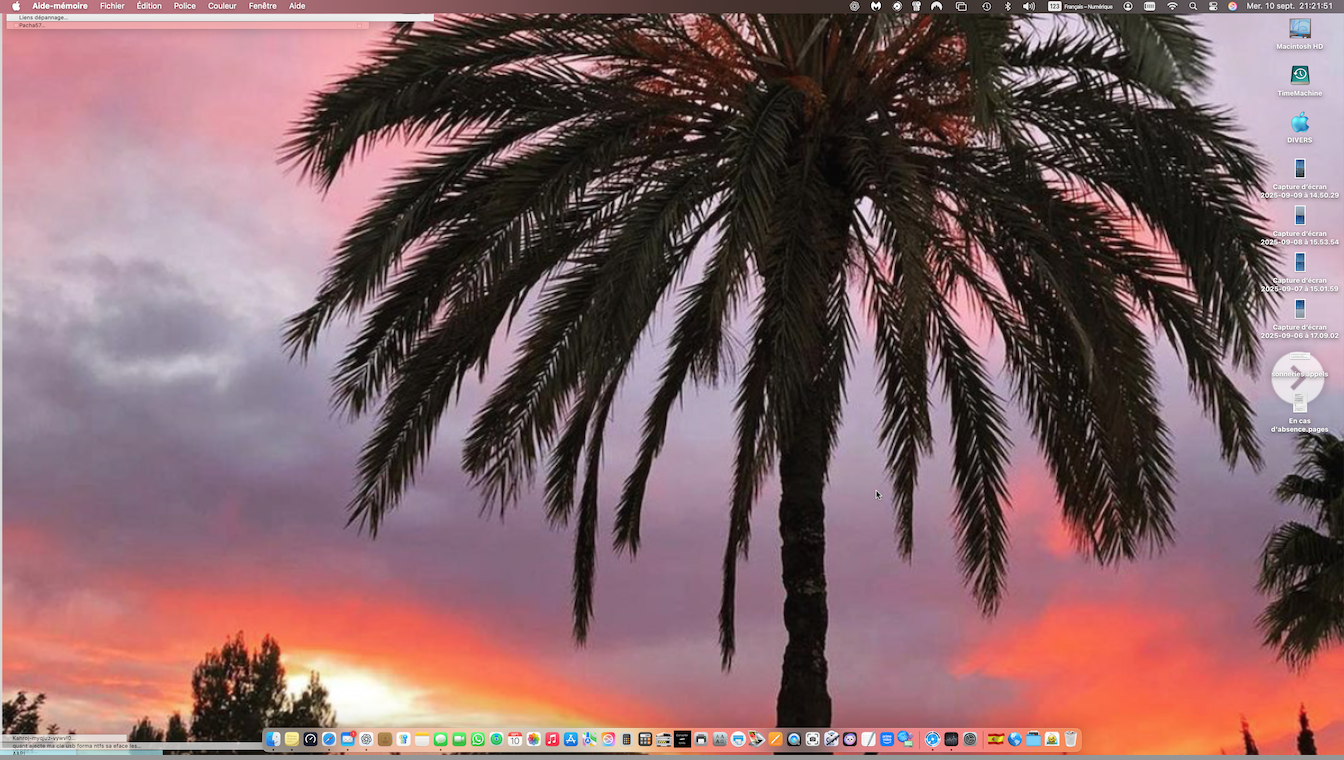Open Control Center in the menu bar
The image size is (1344, 760).
pos(1213,6)
